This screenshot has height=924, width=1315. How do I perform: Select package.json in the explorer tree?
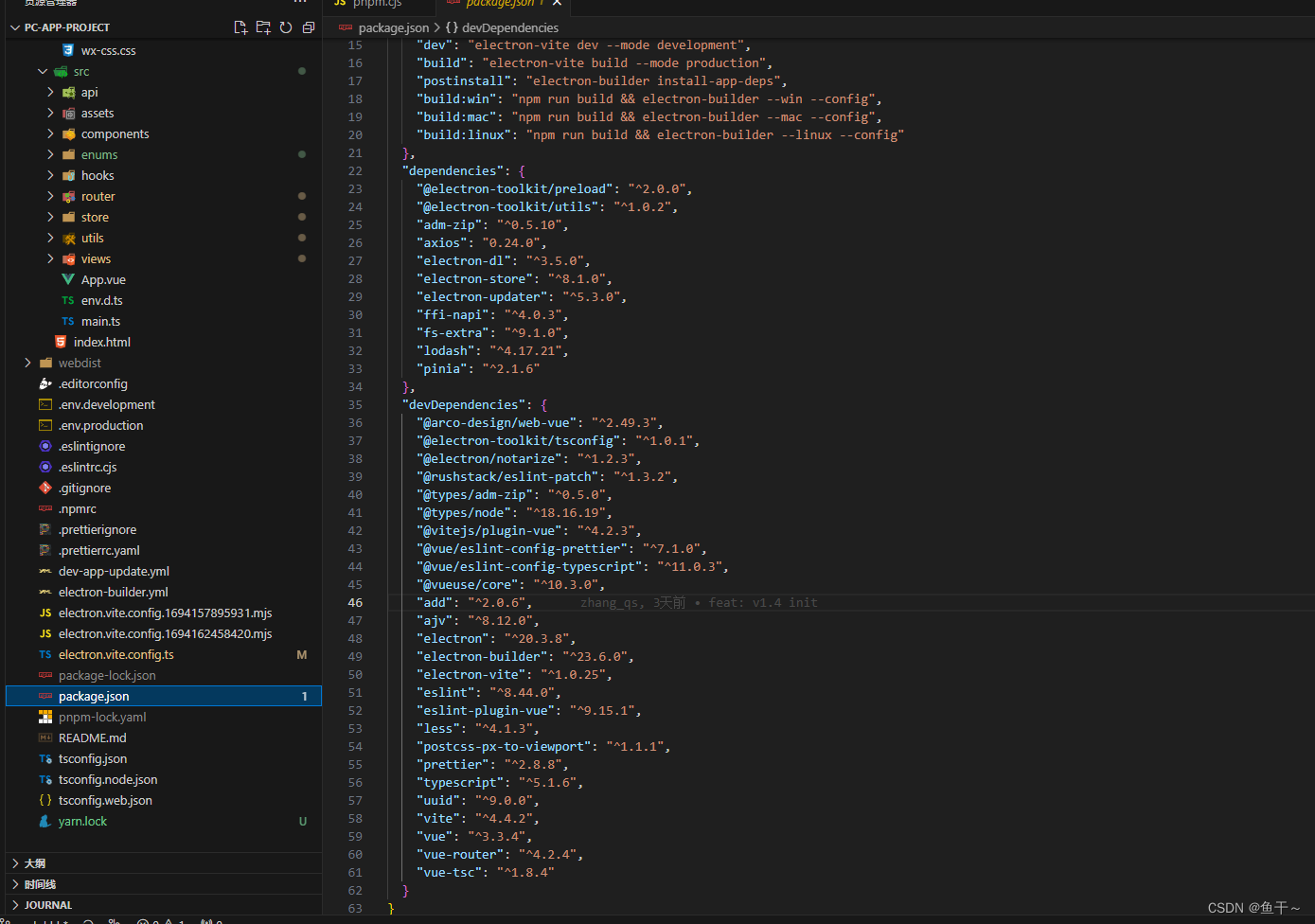tap(164, 696)
